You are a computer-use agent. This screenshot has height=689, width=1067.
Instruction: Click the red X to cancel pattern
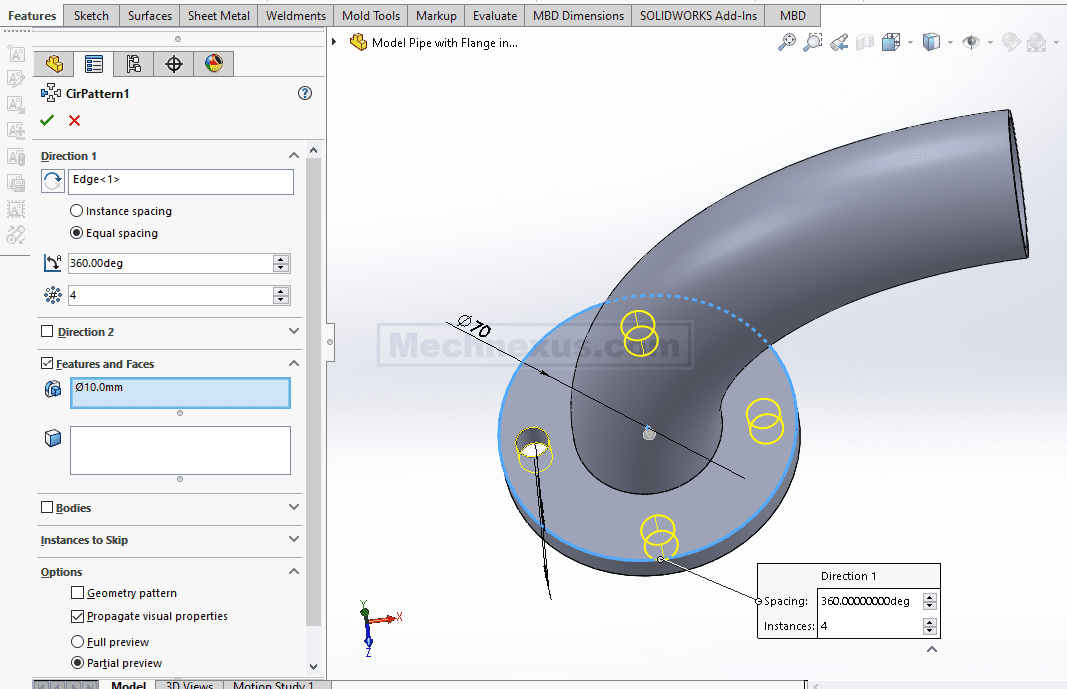pos(74,121)
